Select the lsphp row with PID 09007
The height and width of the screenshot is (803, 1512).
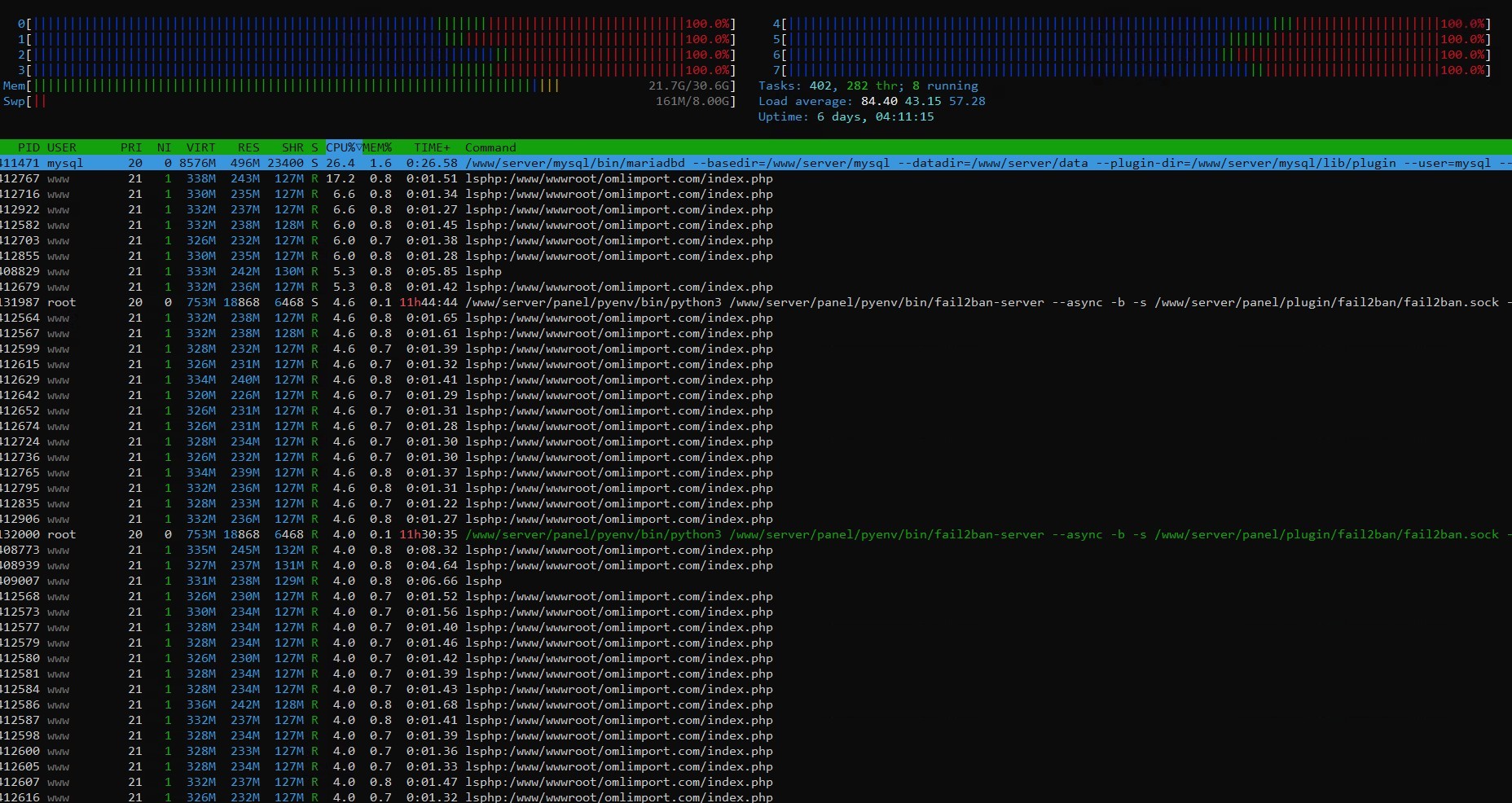(x=756, y=581)
